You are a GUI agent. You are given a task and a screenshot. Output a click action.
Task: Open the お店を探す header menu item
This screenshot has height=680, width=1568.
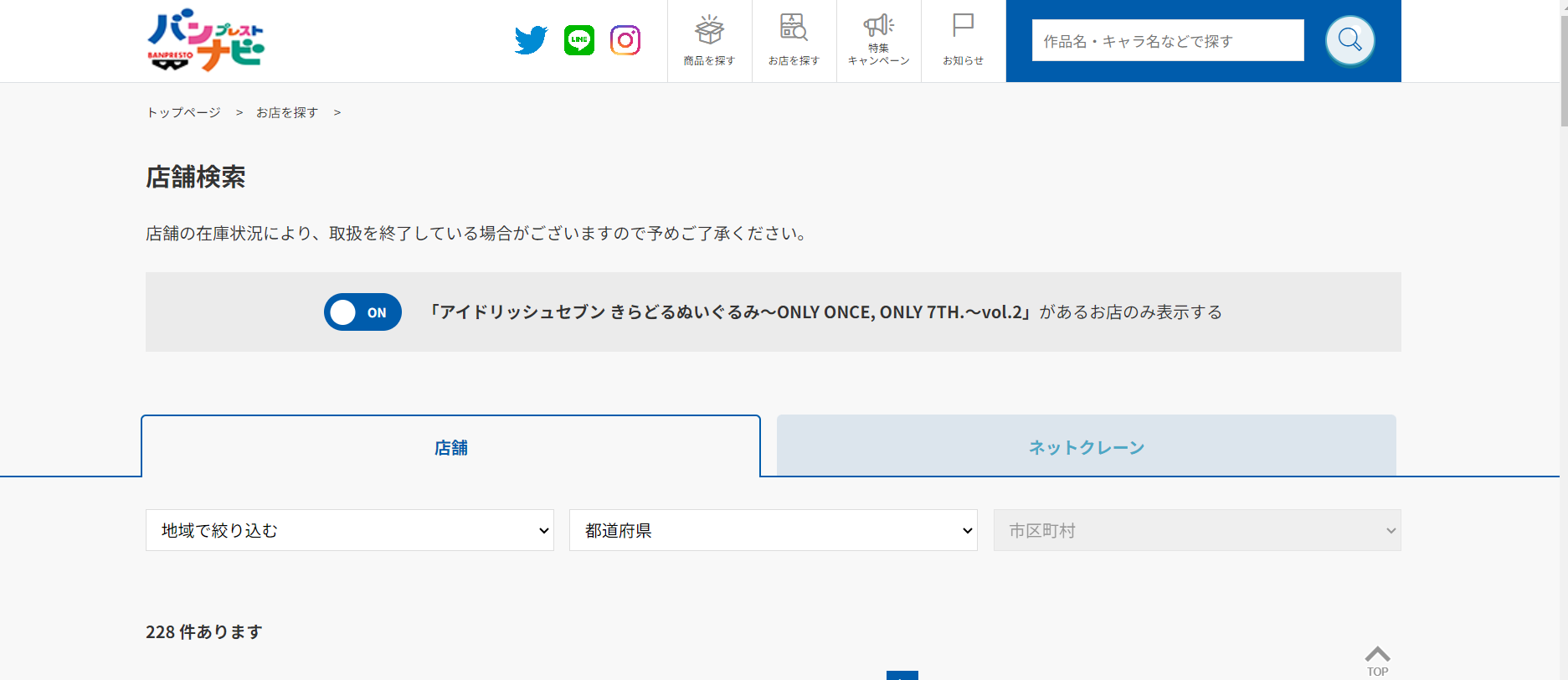(794, 41)
